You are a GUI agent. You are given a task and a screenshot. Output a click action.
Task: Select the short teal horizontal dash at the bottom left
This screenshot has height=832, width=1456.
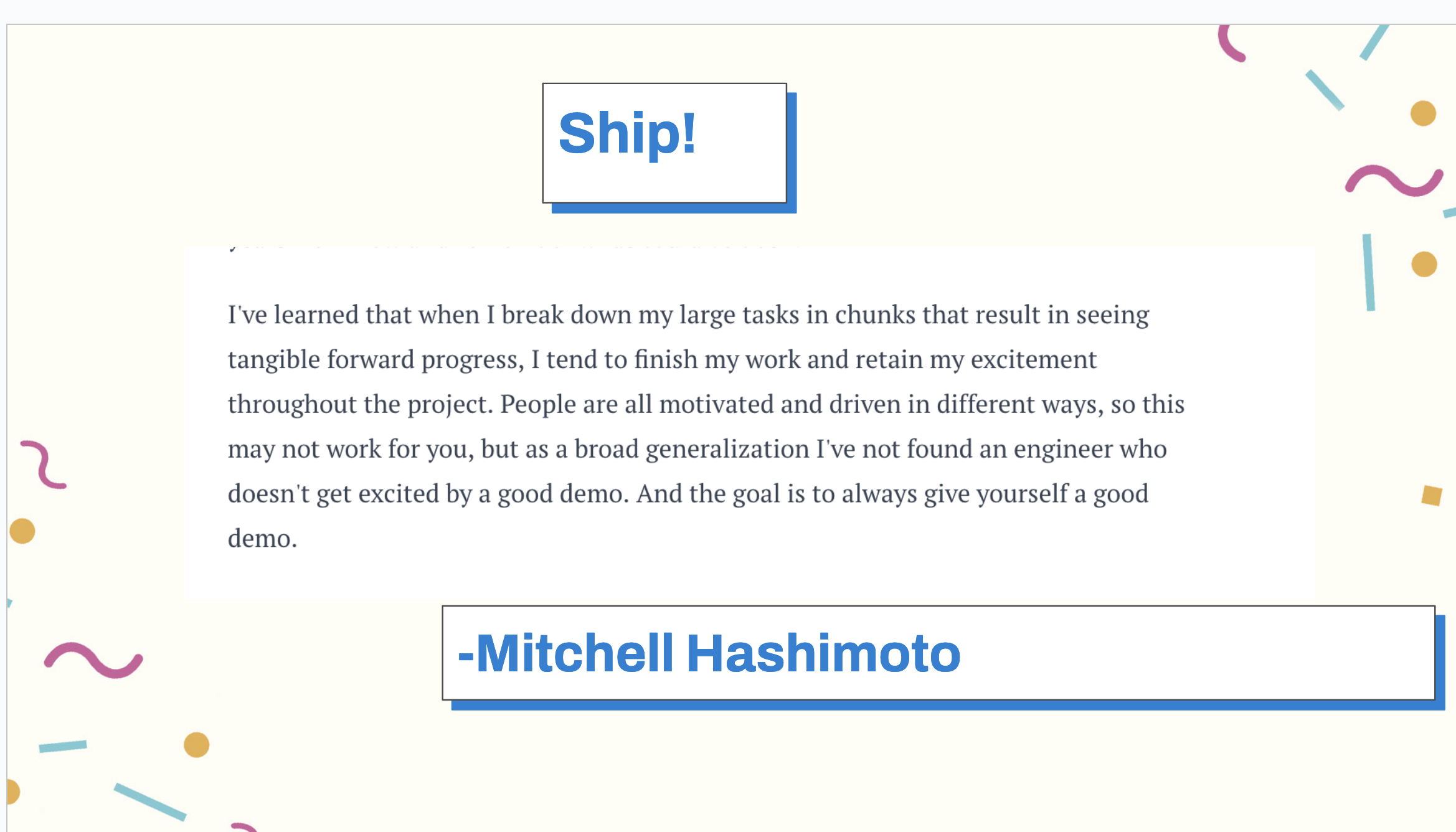pos(63,746)
